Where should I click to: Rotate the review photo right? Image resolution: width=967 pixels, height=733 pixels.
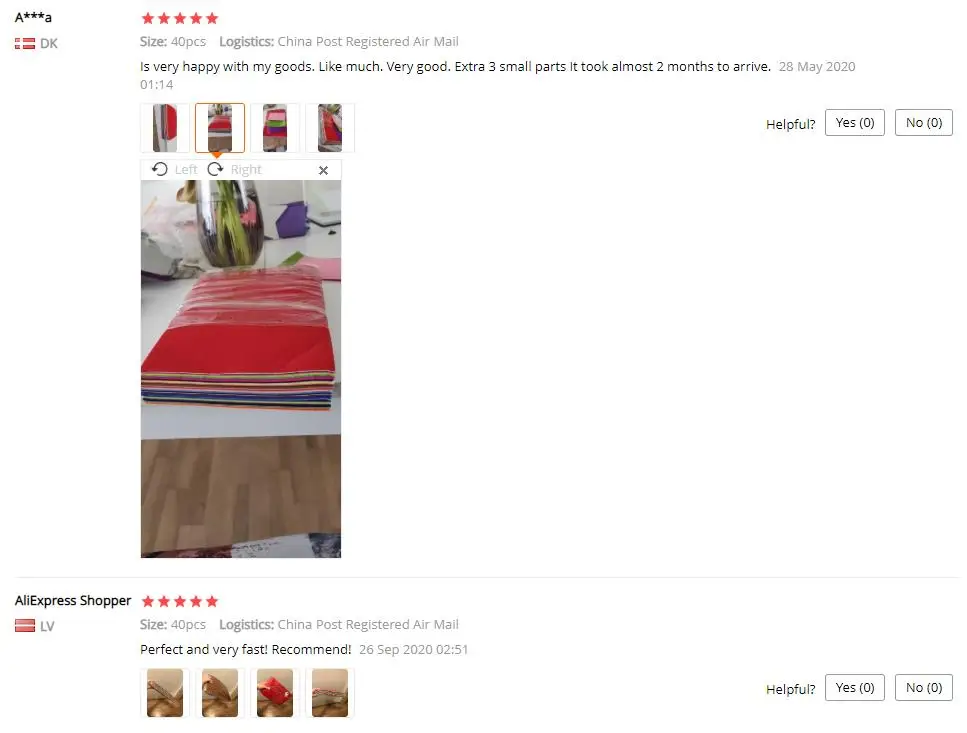pos(234,170)
